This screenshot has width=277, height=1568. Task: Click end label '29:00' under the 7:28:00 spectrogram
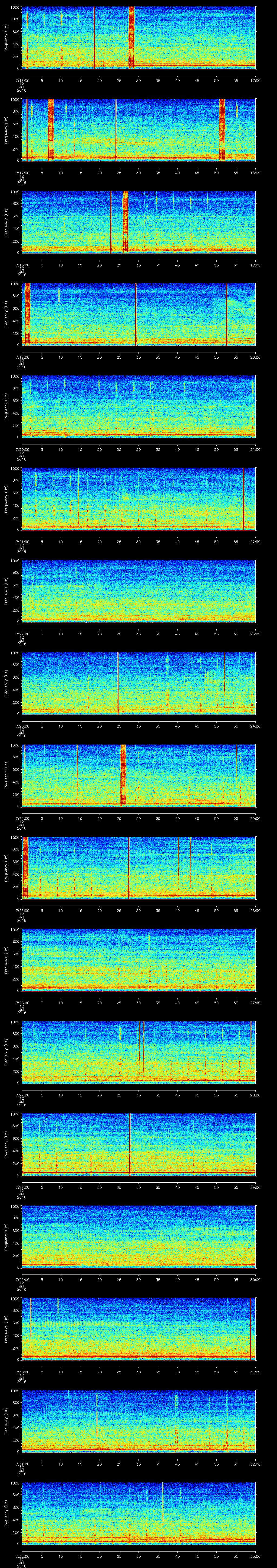(x=255, y=1187)
